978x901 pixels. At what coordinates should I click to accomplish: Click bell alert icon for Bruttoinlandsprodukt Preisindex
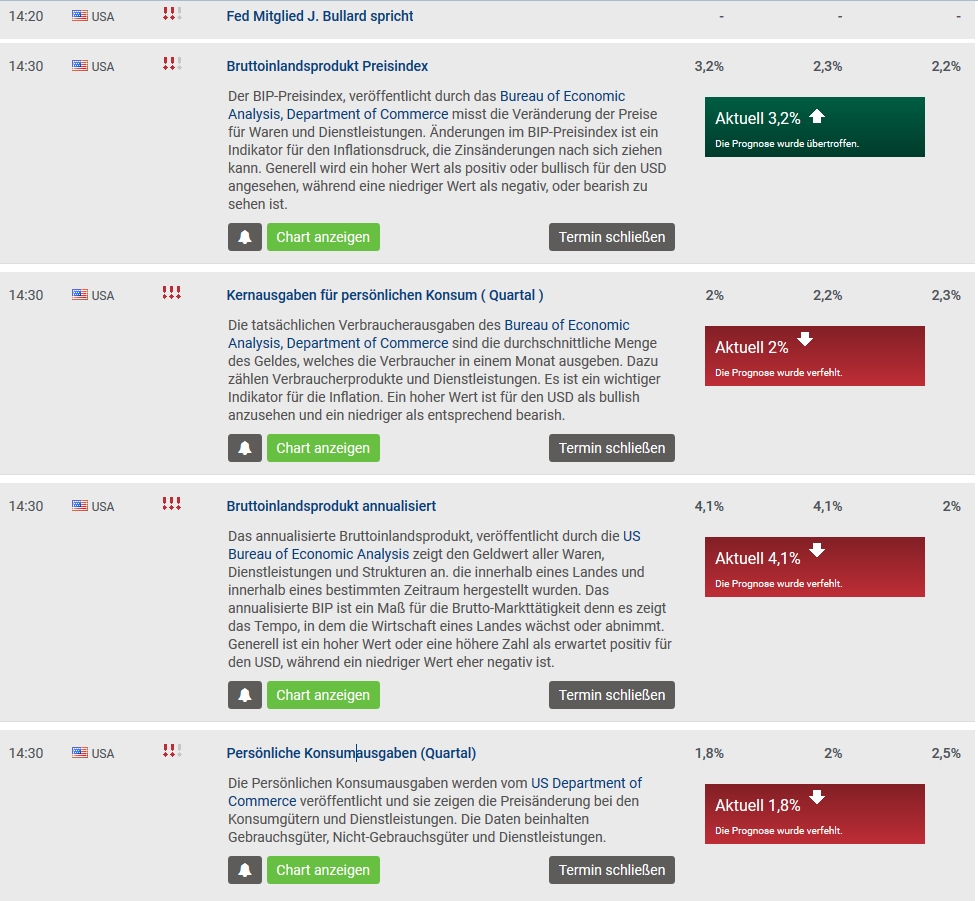click(x=244, y=237)
